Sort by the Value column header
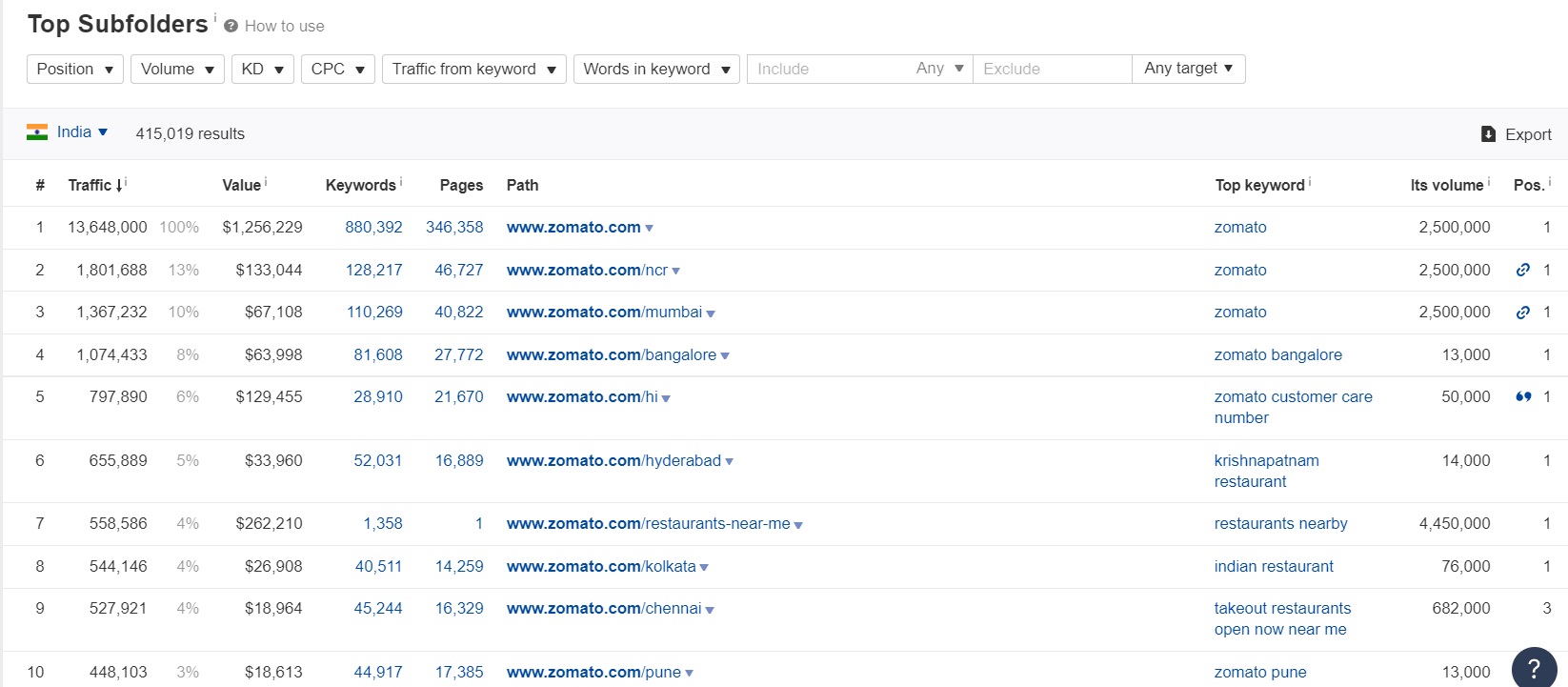 click(242, 185)
